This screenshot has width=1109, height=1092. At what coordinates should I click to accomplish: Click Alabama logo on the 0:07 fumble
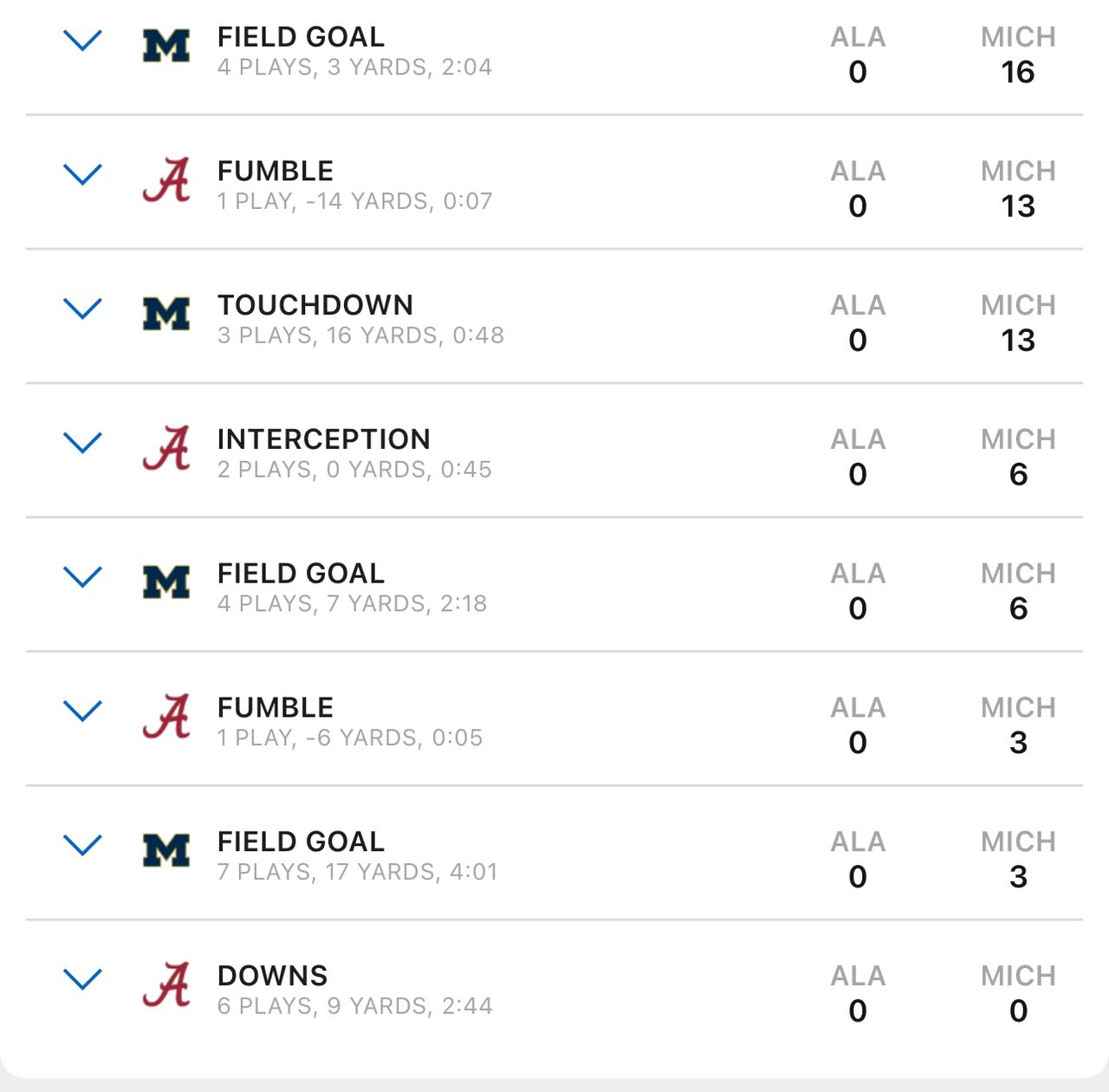(166, 180)
